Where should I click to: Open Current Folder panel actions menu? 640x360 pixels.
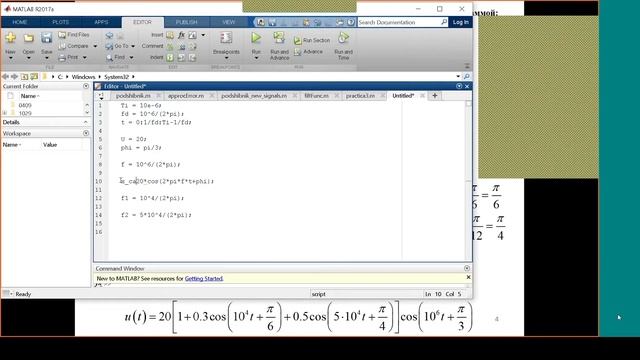tap(86, 87)
